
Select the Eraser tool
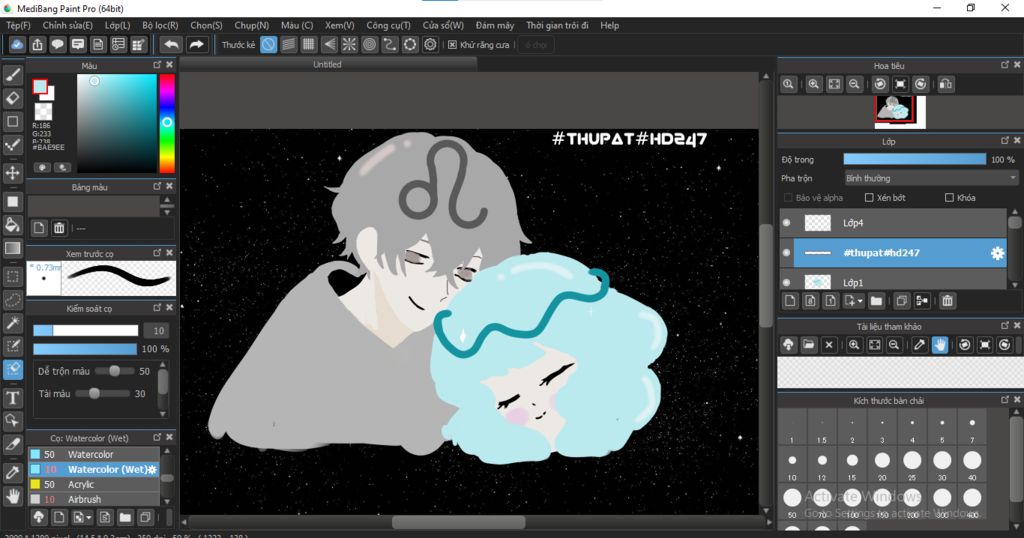click(12, 99)
